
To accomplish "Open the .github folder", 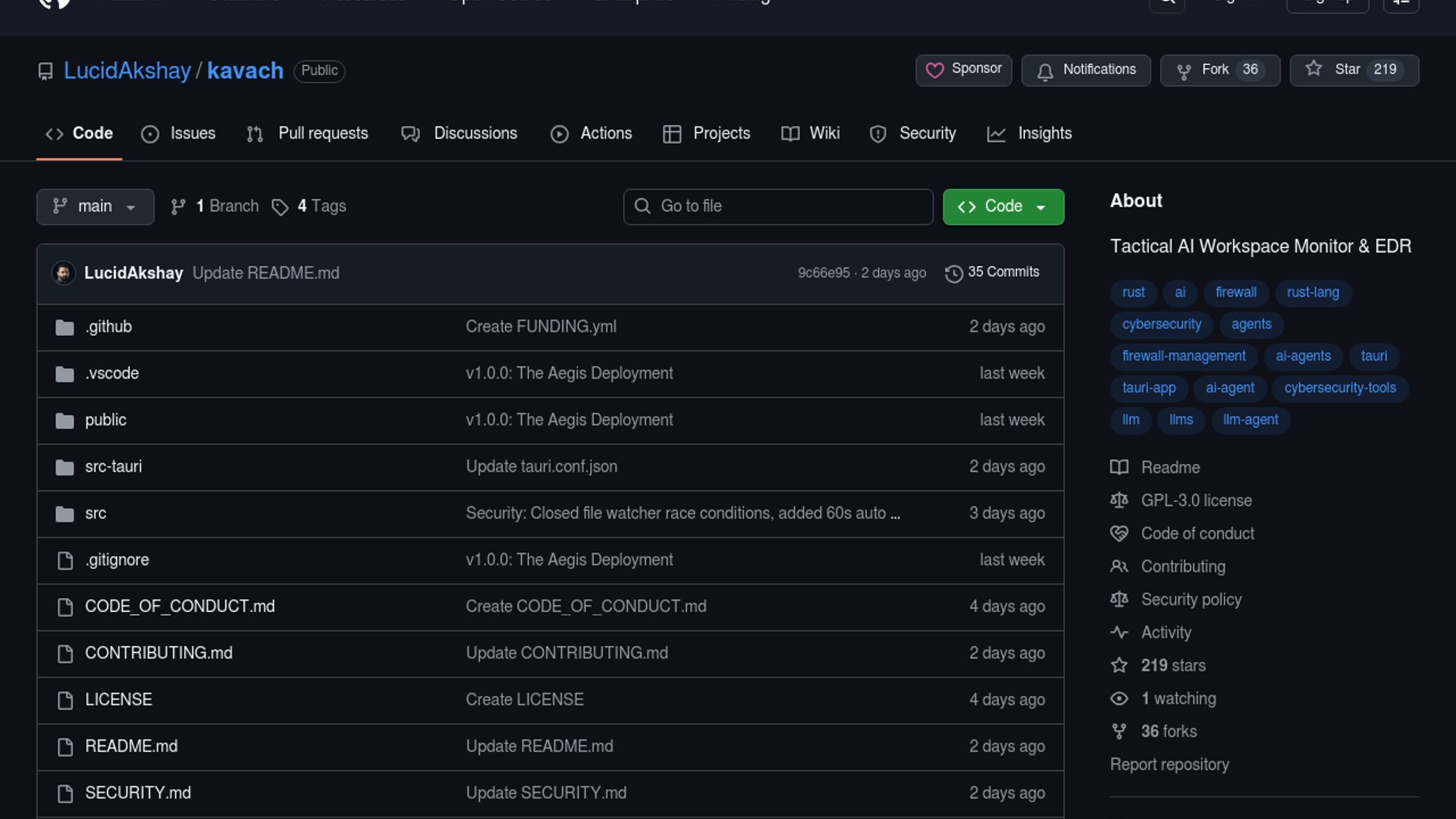I will pyautogui.click(x=108, y=327).
